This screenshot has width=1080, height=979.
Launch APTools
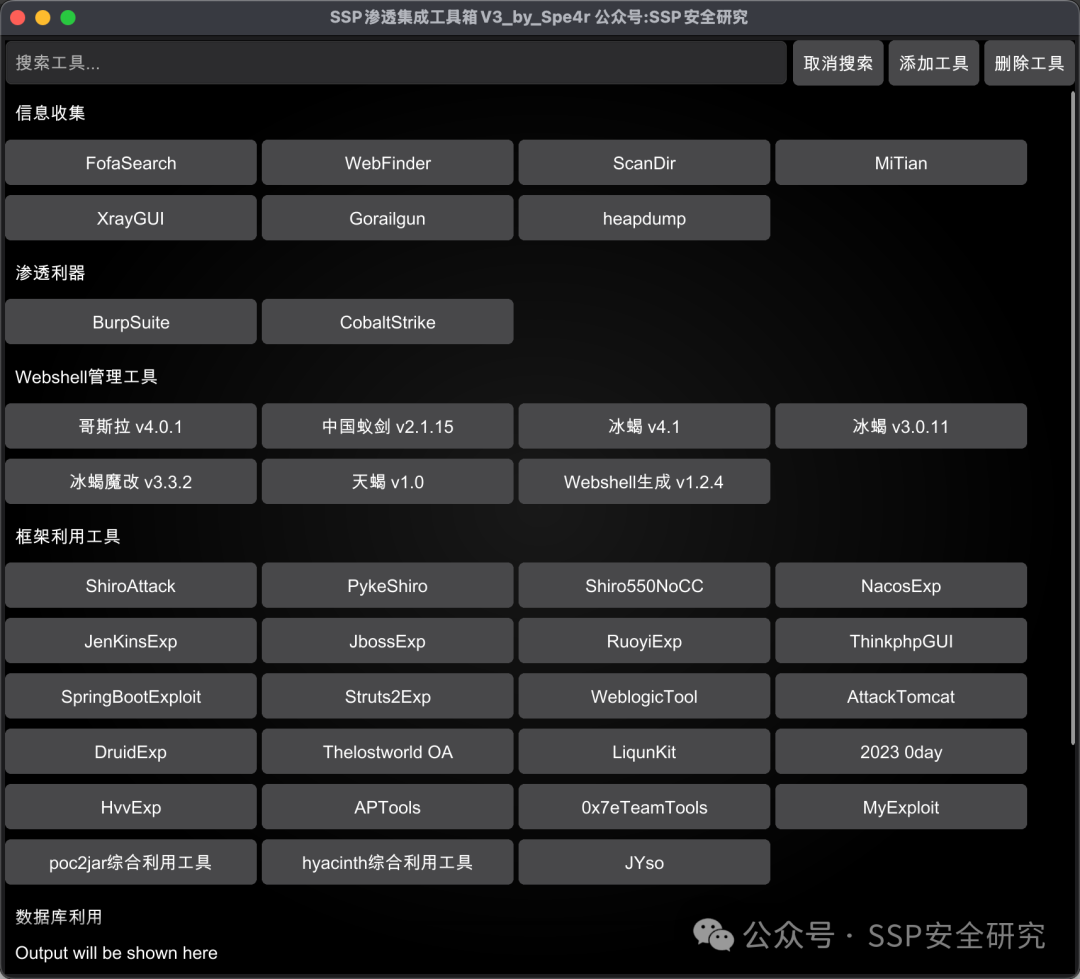(x=388, y=807)
